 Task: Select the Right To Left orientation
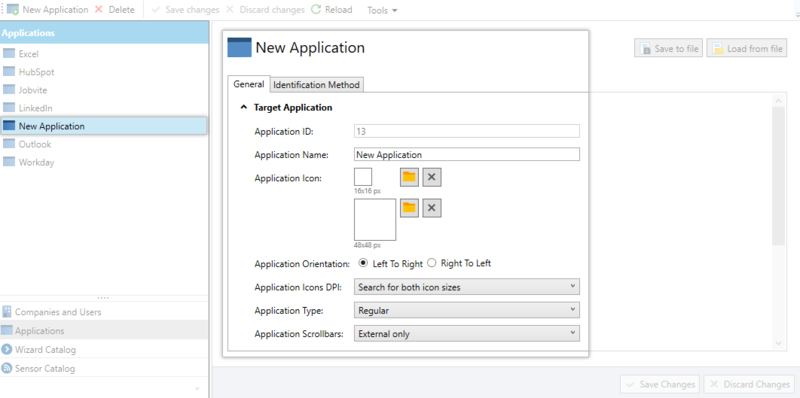pyautogui.click(x=432, y=263)
